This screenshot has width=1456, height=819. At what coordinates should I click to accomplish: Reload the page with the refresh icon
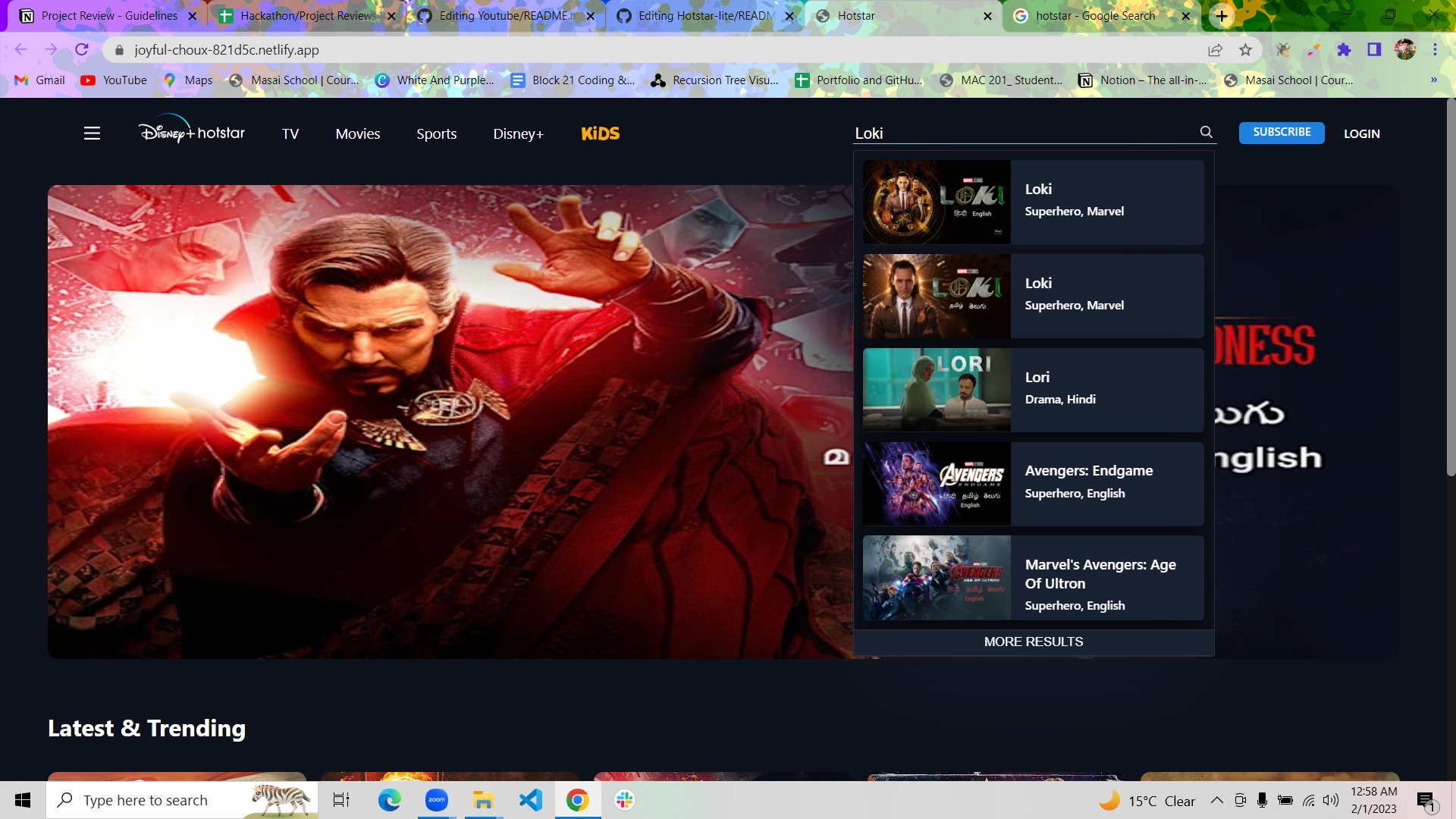pos(82,50)
